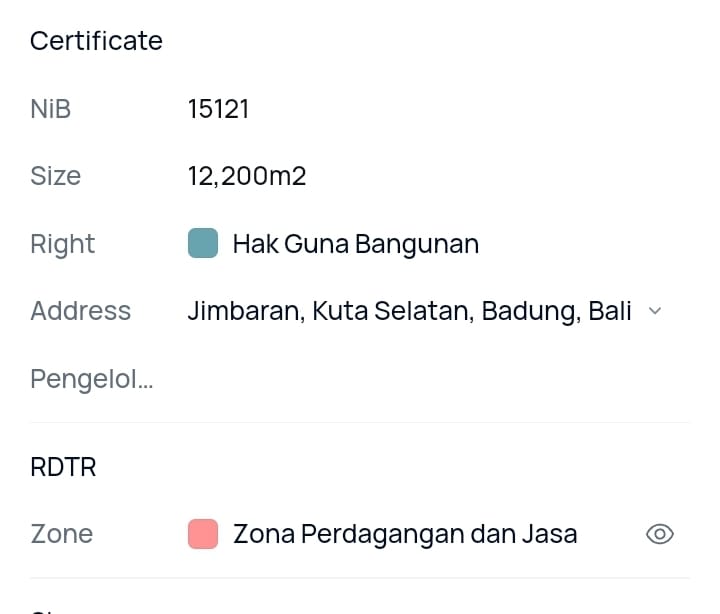Click the Right field label
The image size is (720, 614).
63,243
